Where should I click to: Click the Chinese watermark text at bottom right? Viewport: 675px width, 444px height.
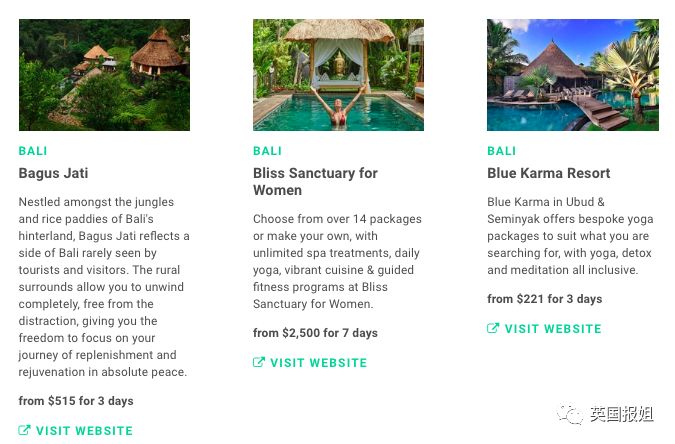622,414
